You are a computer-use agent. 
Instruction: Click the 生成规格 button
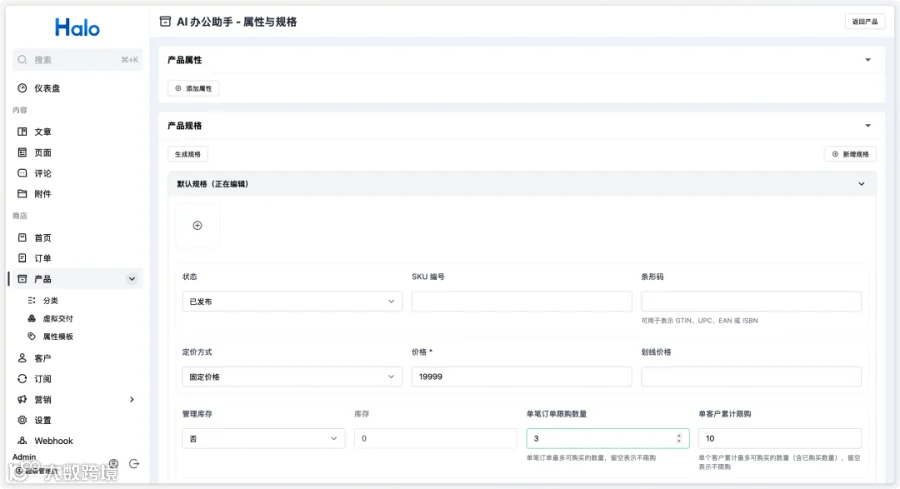coord(188,154)
